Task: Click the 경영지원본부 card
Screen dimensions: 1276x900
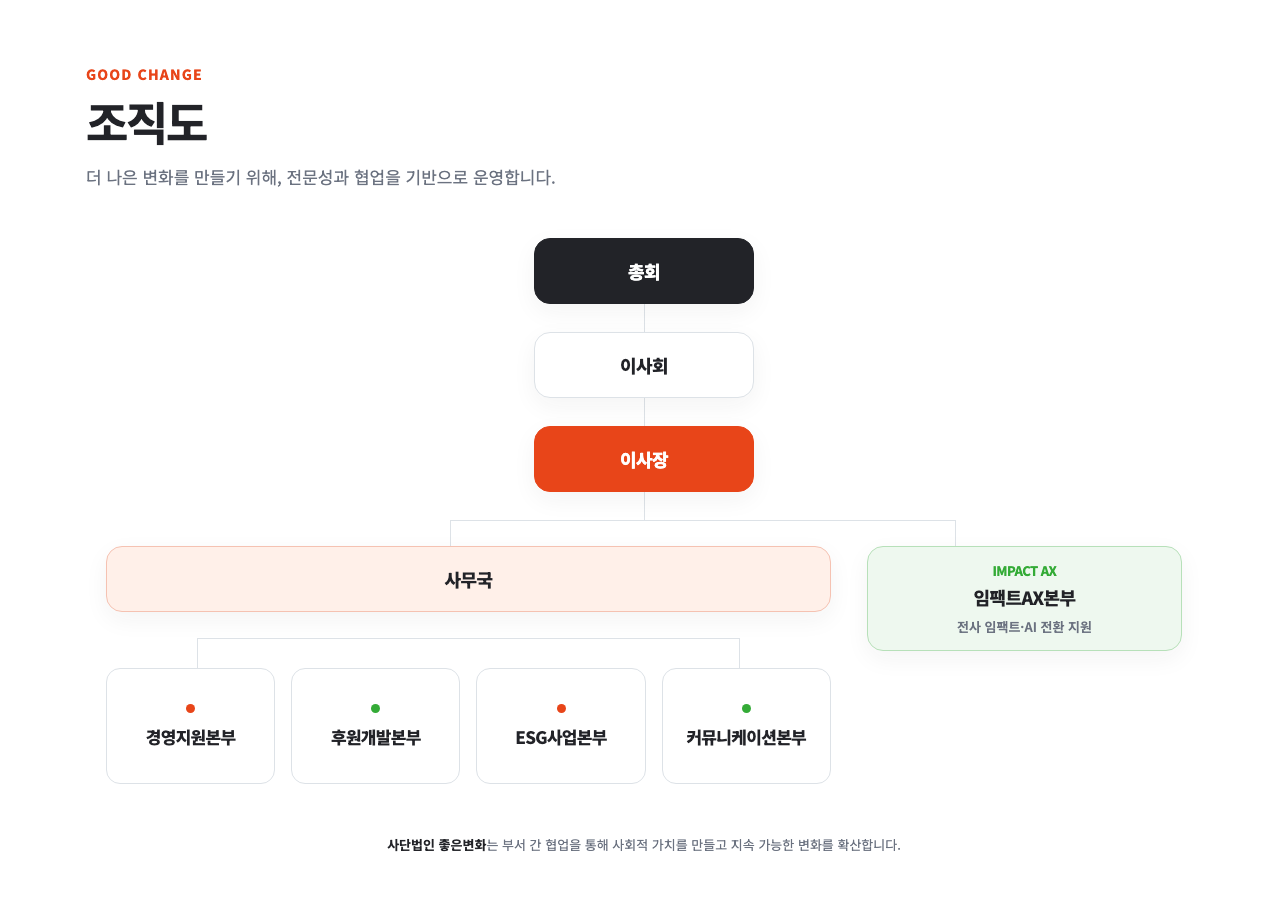Action: pos(190,726)
